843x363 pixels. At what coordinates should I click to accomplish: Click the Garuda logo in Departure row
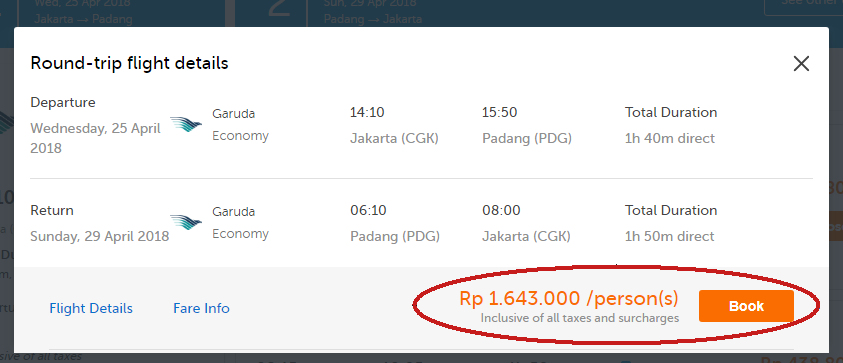click(x=186, y=124)
